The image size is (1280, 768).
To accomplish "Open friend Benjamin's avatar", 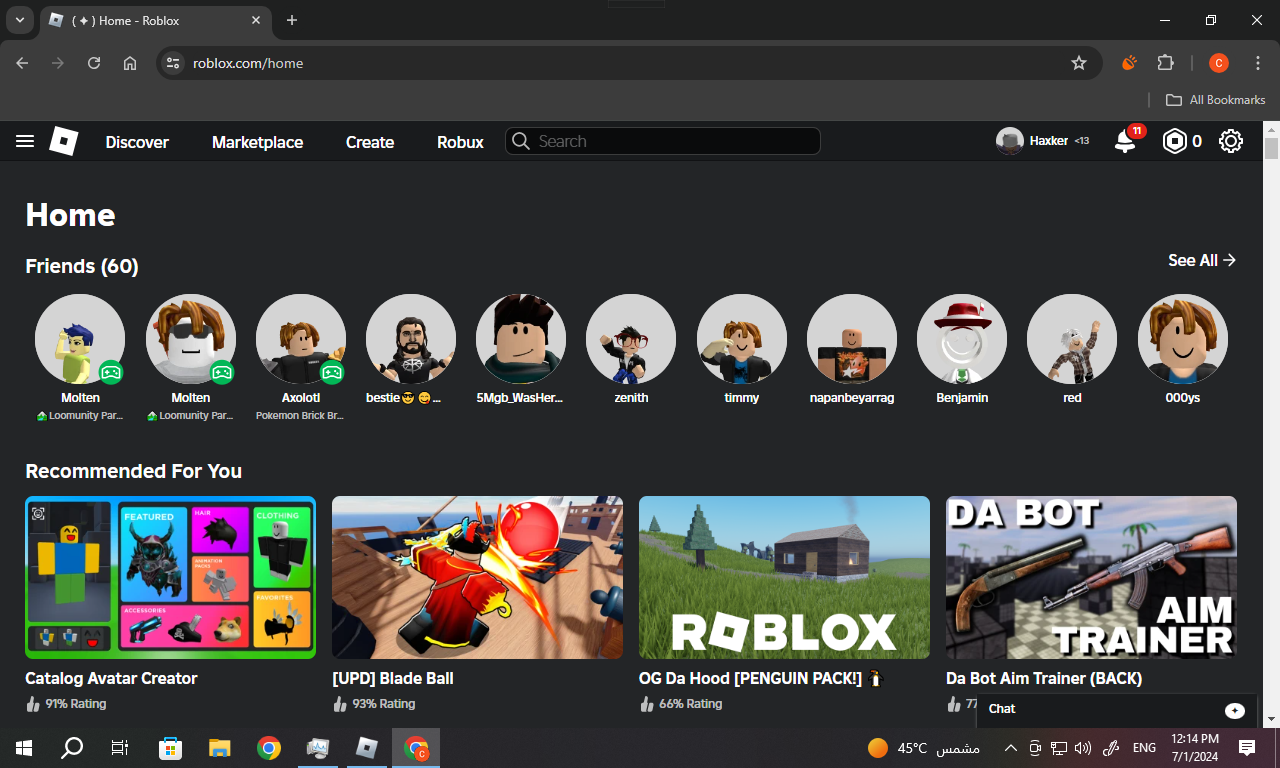I will 962,339.
